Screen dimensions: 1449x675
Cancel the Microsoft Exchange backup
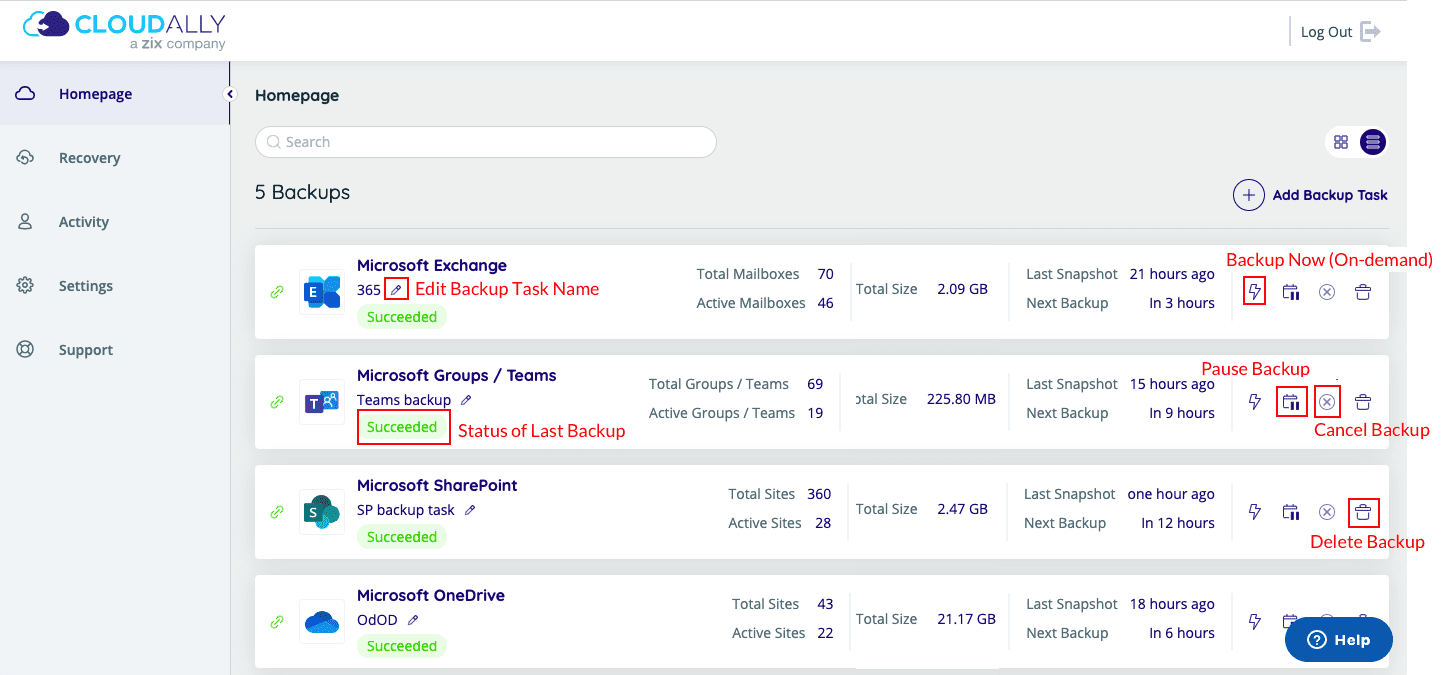[x=1327, y=292]
